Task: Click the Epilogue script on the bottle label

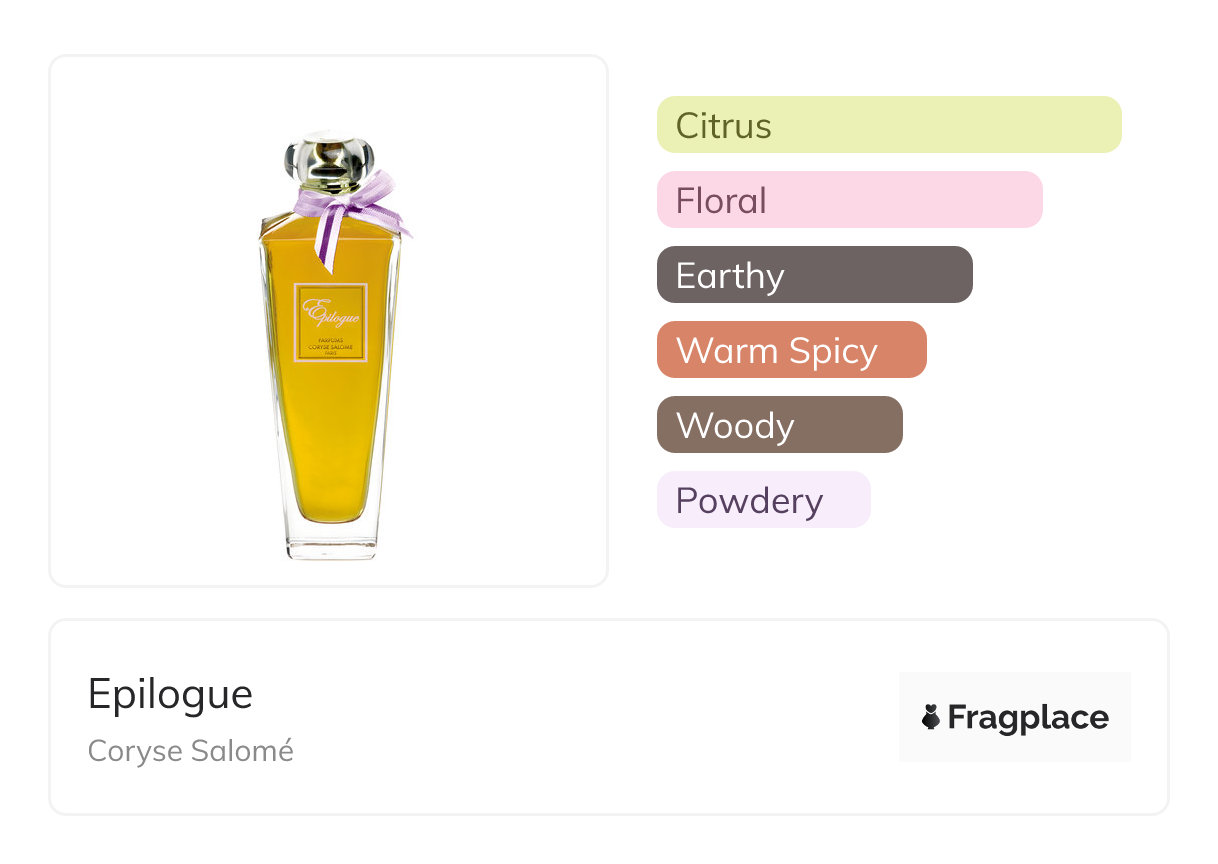Action: point(330,313)
